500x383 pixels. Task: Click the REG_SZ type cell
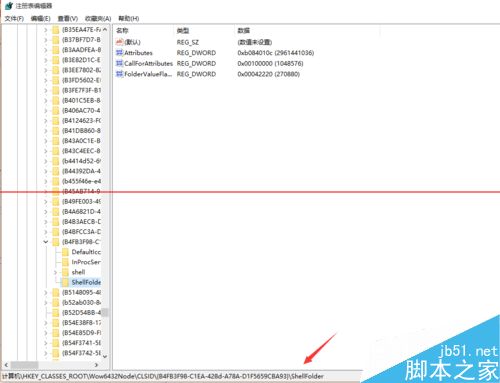188,42
